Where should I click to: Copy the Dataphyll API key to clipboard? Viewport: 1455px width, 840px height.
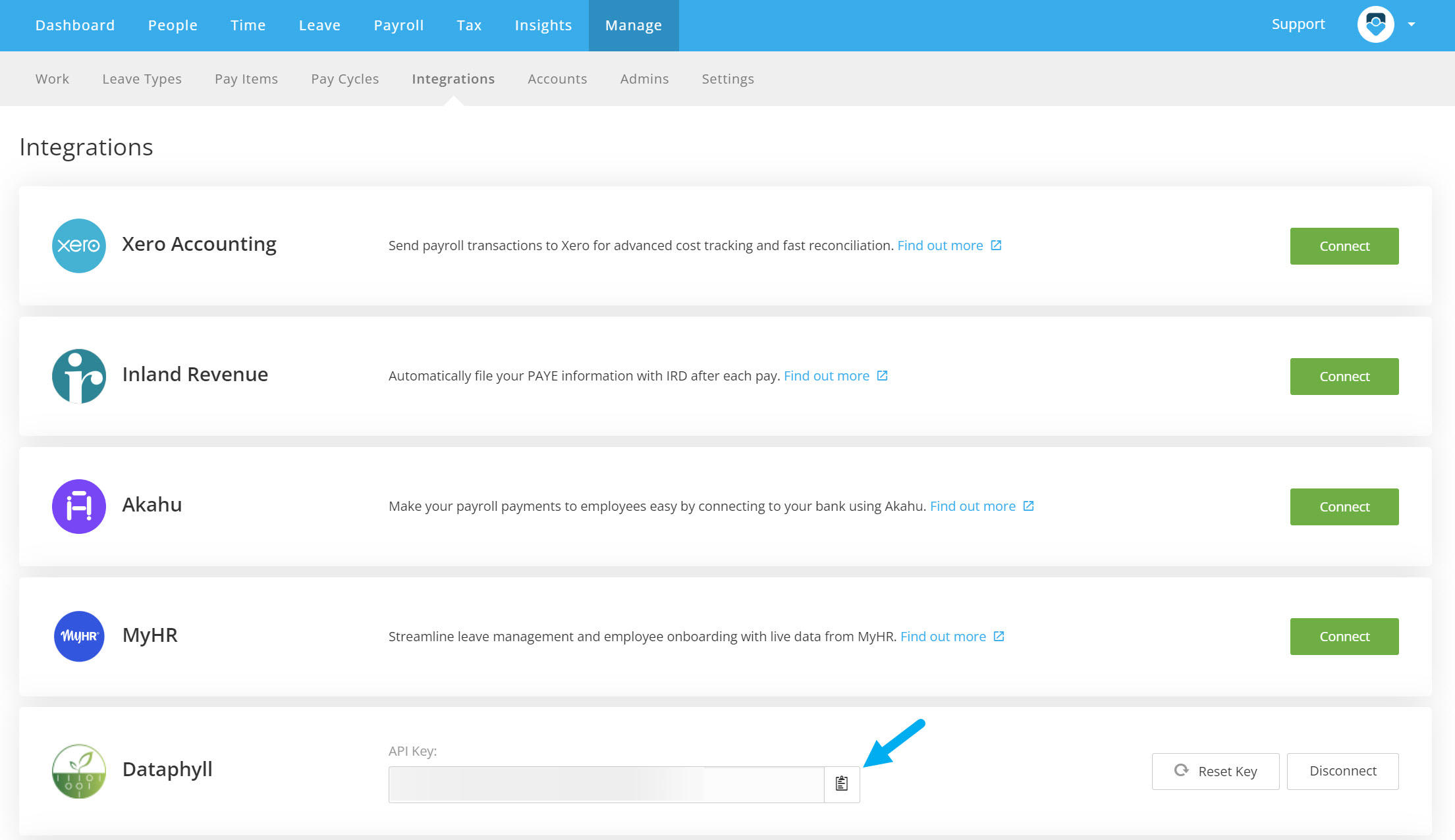pyautogui.click(x=842, y=784)
